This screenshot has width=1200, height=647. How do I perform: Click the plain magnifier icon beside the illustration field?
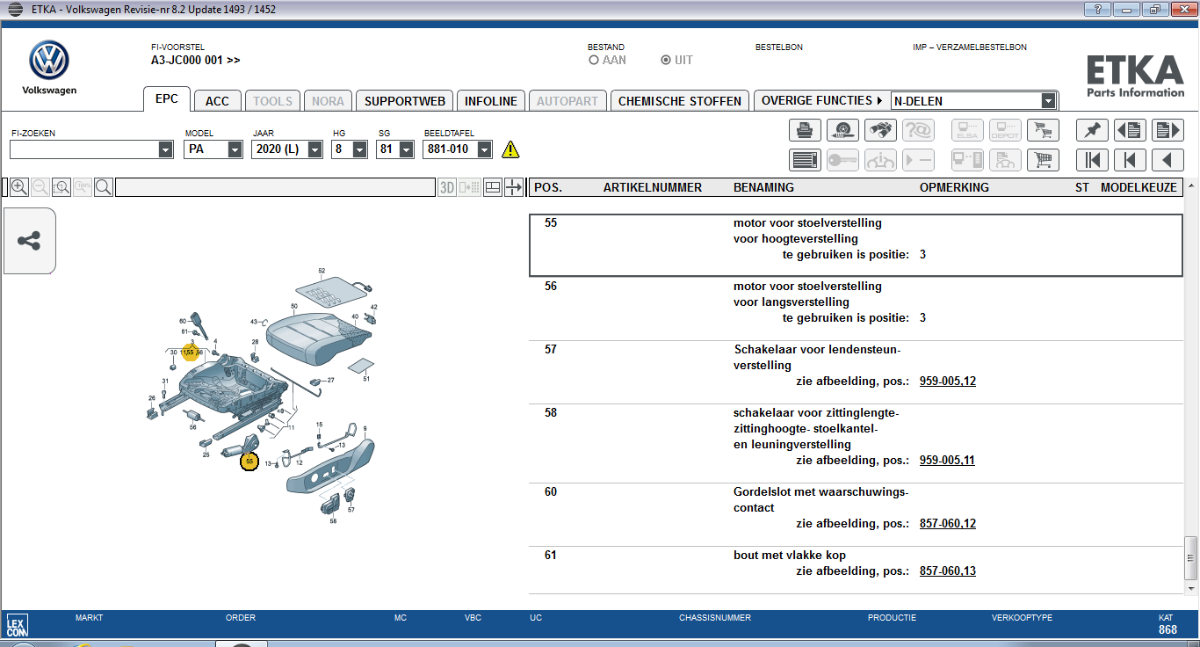(x=103, y=187)
